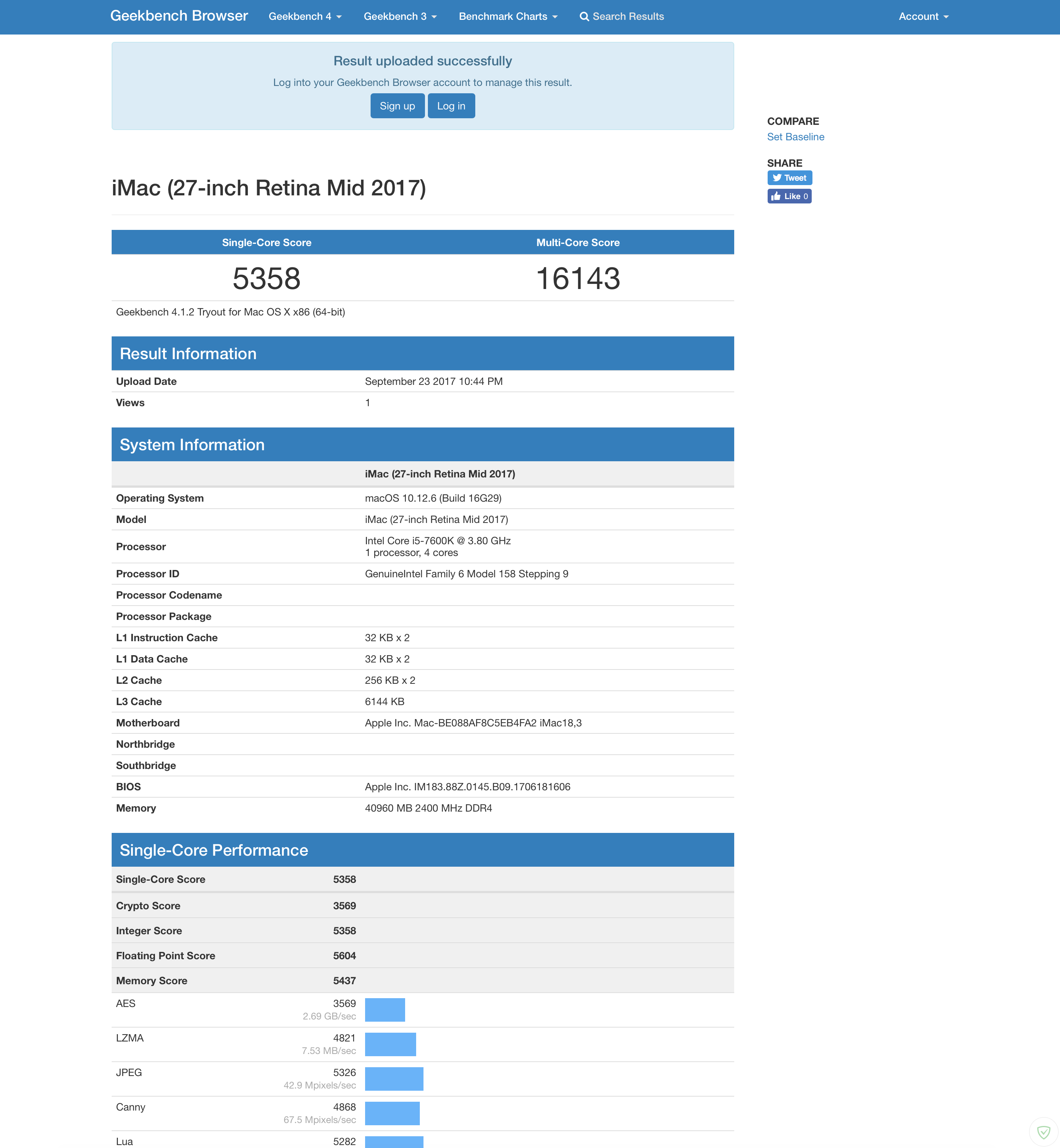Click the Integer Score row label
Viewport: 1060px width, 1148px height.
pyautogui.click(x=149, y=931)
